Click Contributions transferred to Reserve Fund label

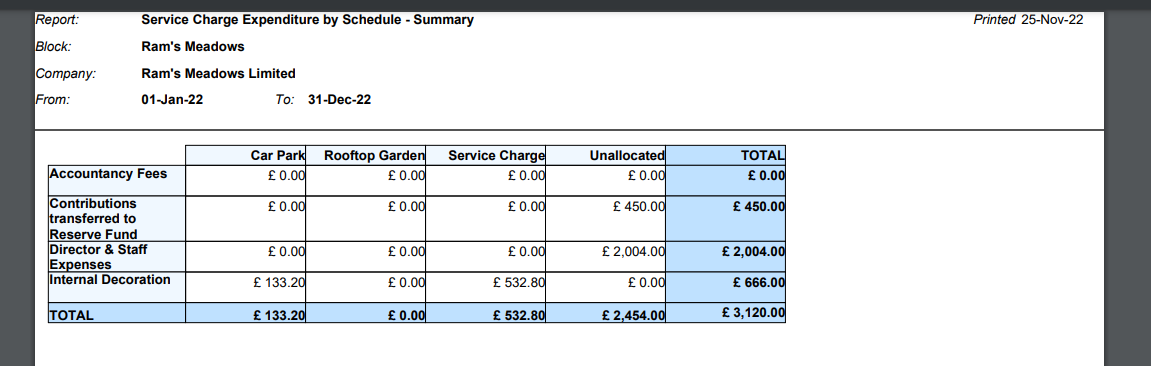pyautogui.click(x=93, y=219)
